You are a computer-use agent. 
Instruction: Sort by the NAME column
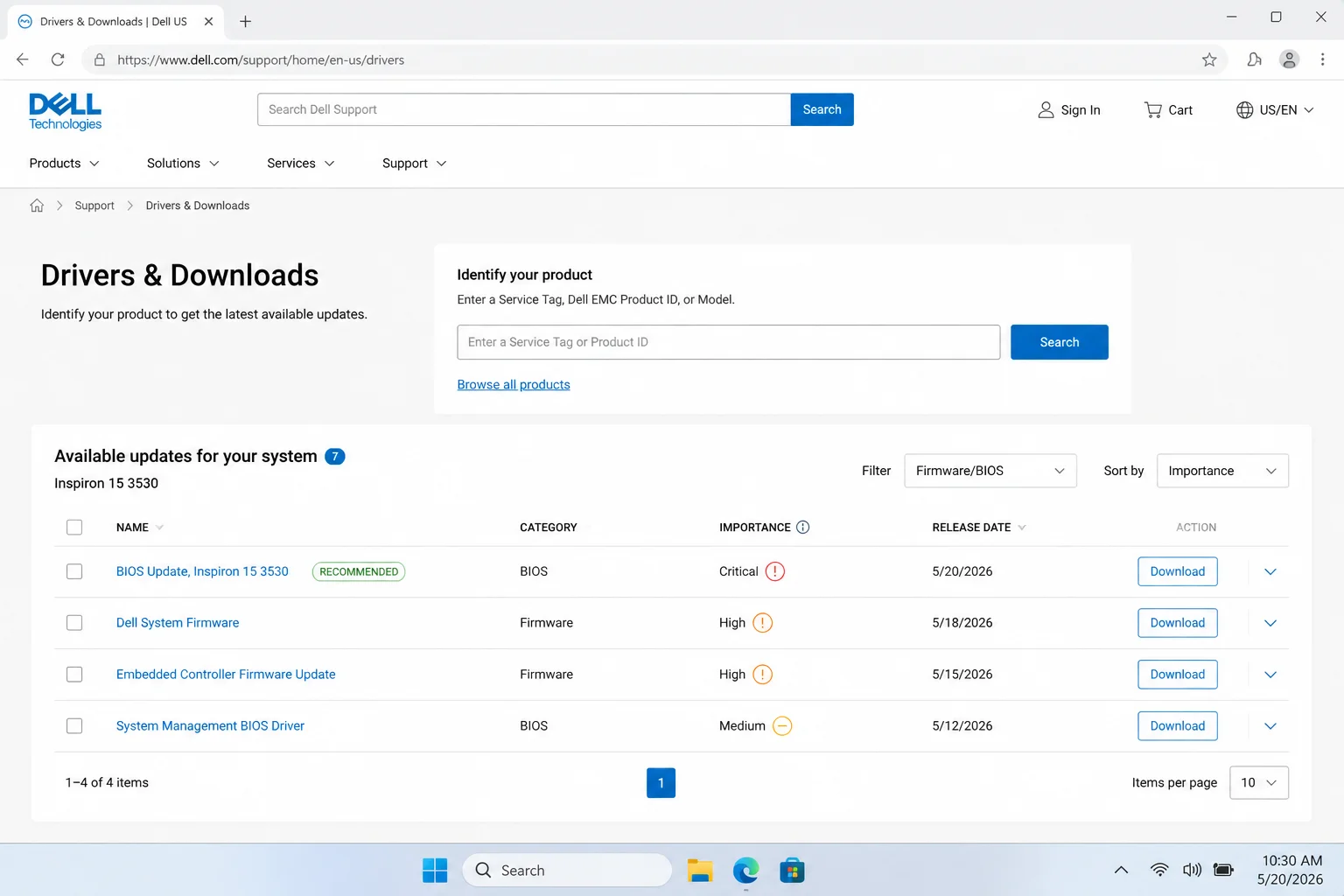coord(140,527)
